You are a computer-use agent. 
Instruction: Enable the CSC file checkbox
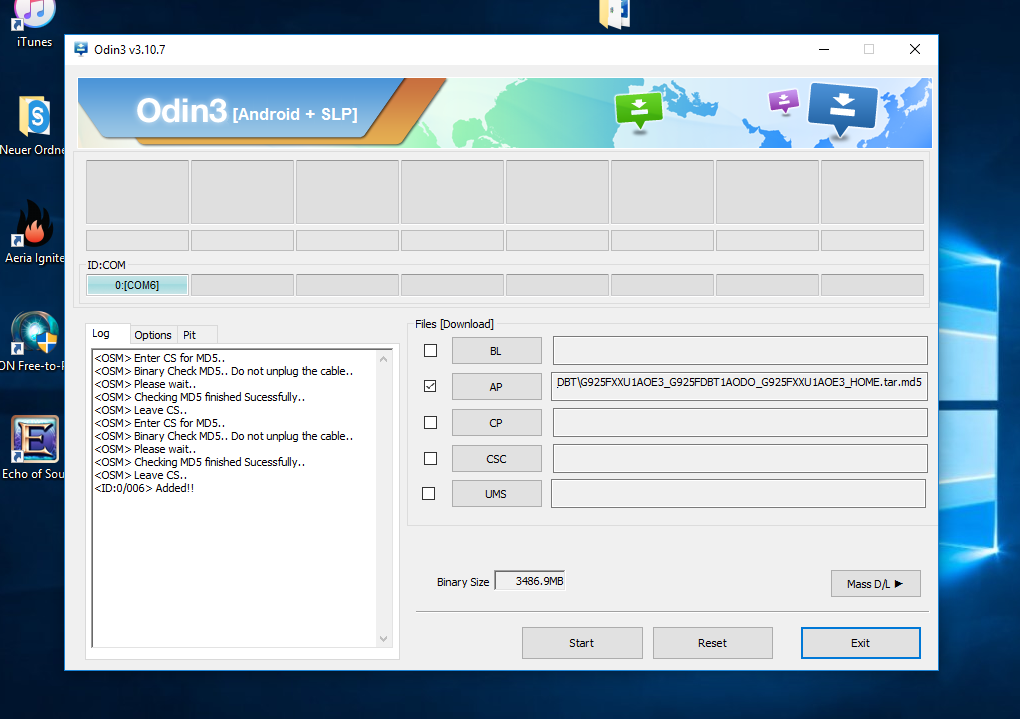(430, 459)
